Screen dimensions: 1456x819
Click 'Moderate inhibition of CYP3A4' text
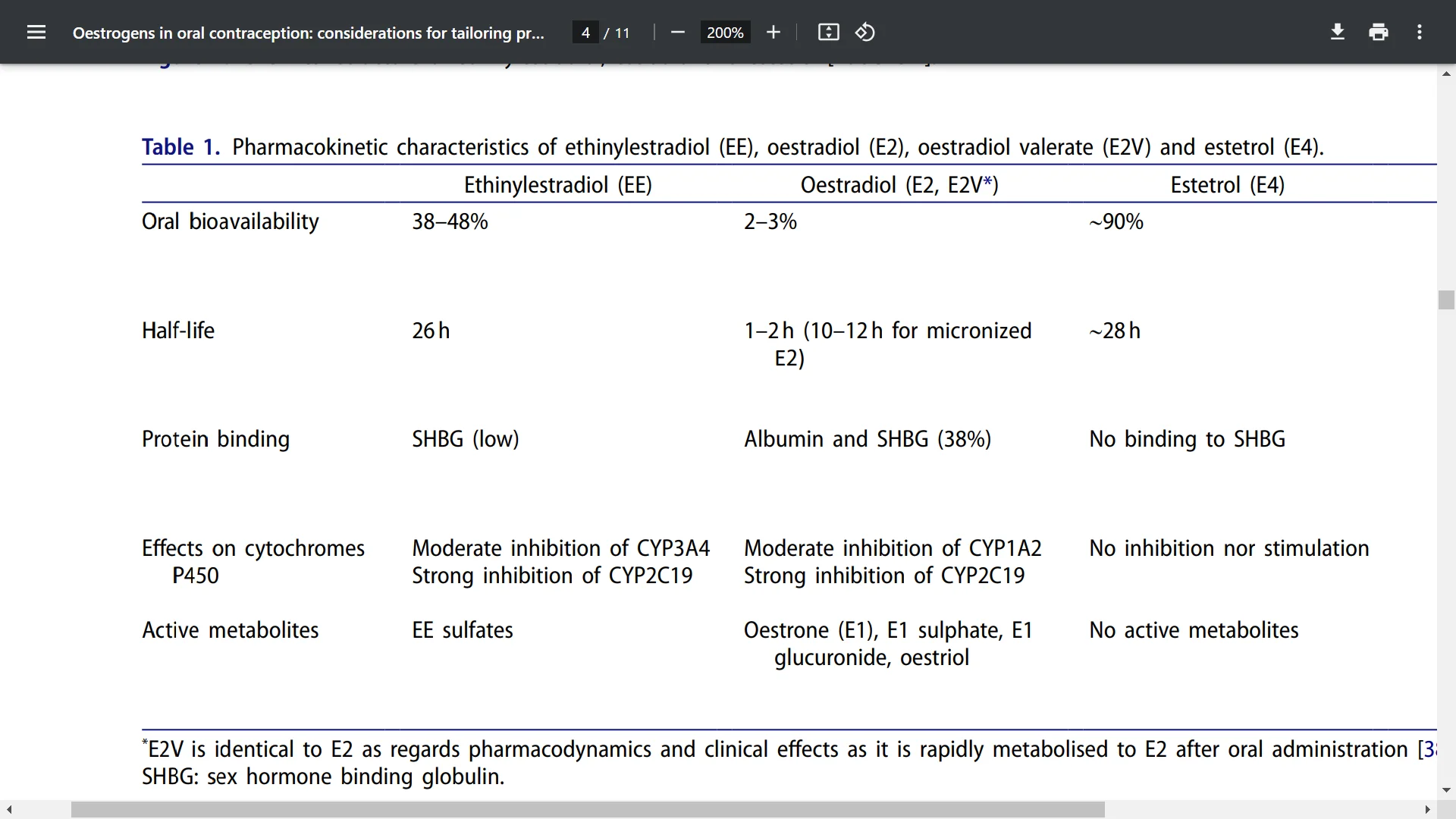561,548
